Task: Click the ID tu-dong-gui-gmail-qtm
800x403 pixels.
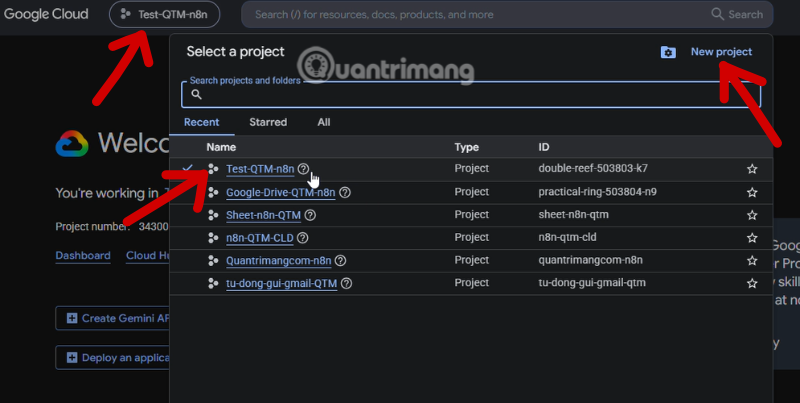Action: (x=592, y=283)
